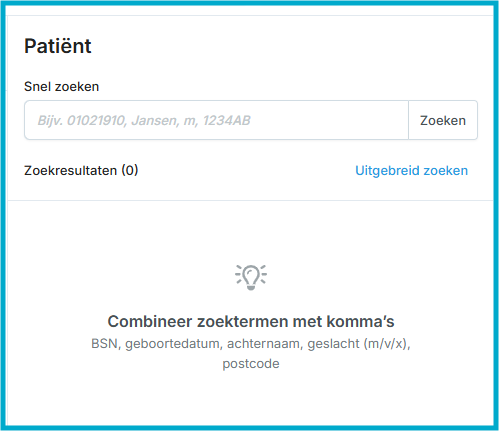Click the Snel zoeken label

(x=62, y=87)
